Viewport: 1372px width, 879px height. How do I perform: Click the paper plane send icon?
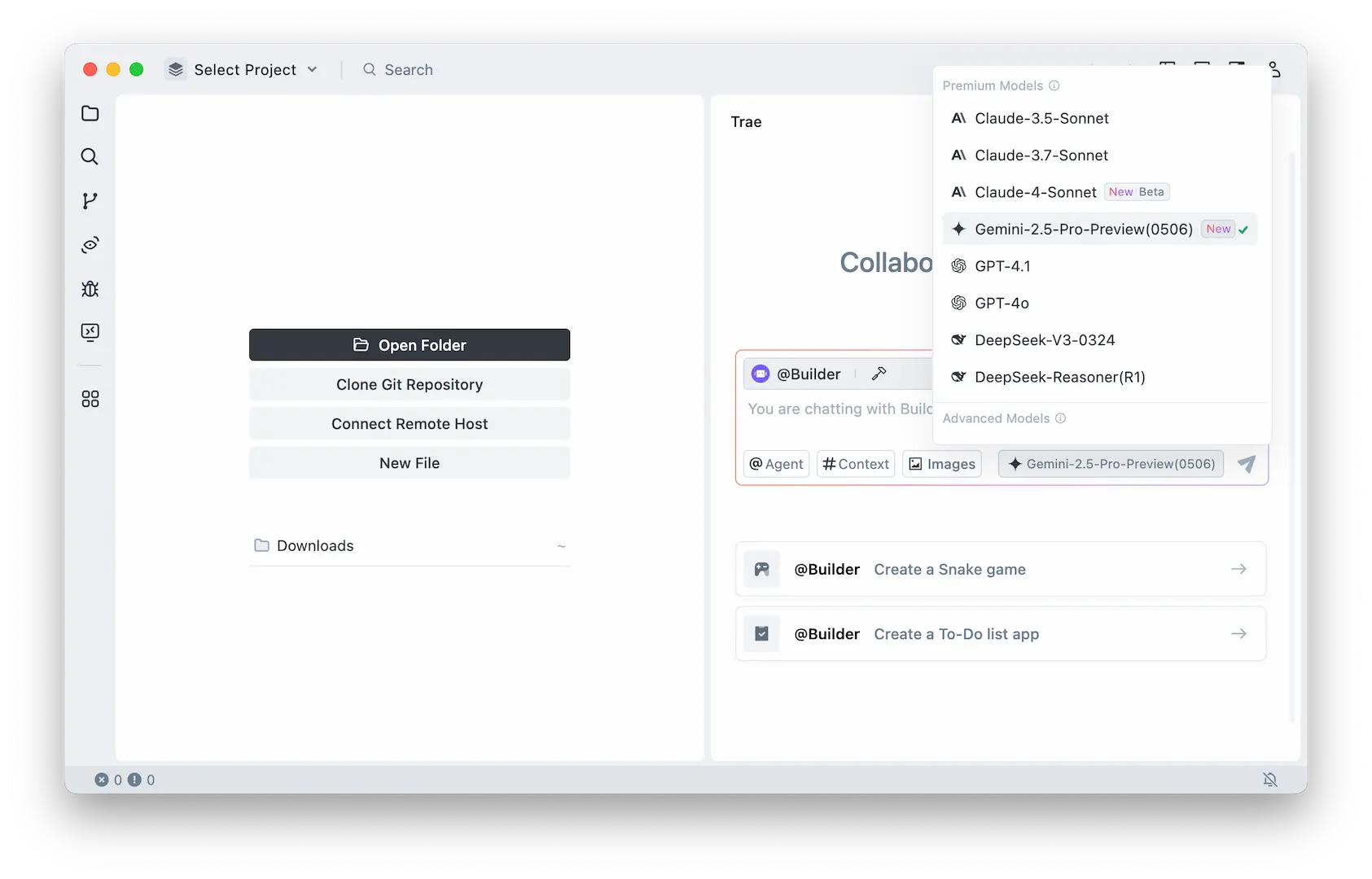(x=1247, y=464)
